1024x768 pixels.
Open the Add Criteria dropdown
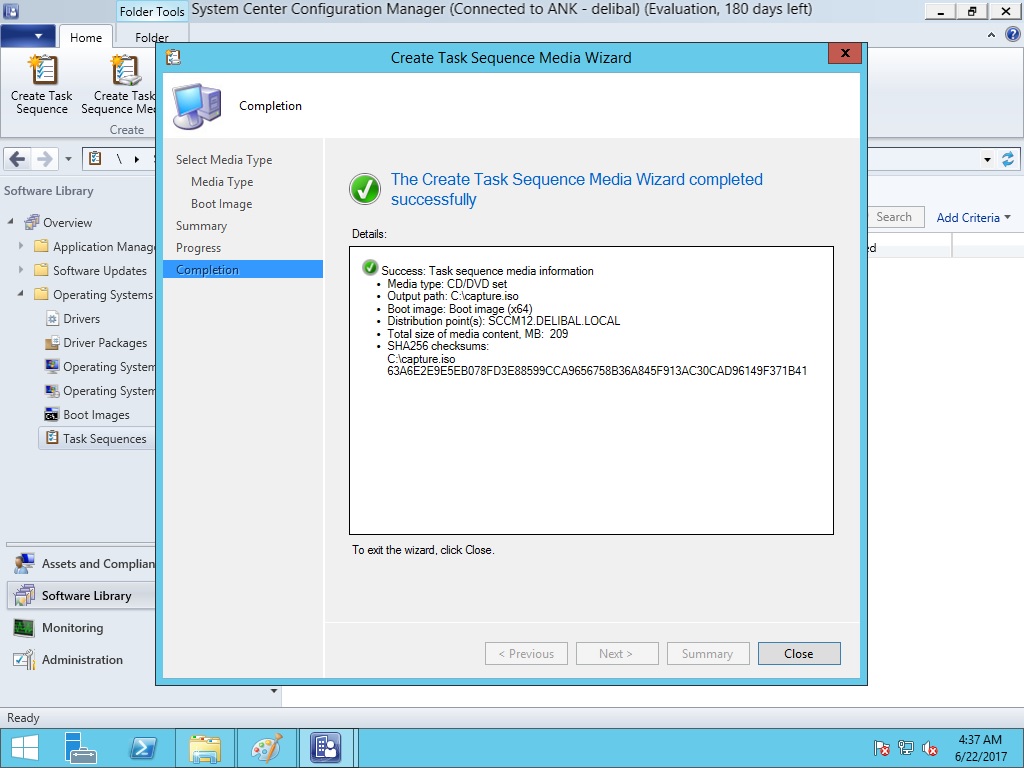coord(973,217)
